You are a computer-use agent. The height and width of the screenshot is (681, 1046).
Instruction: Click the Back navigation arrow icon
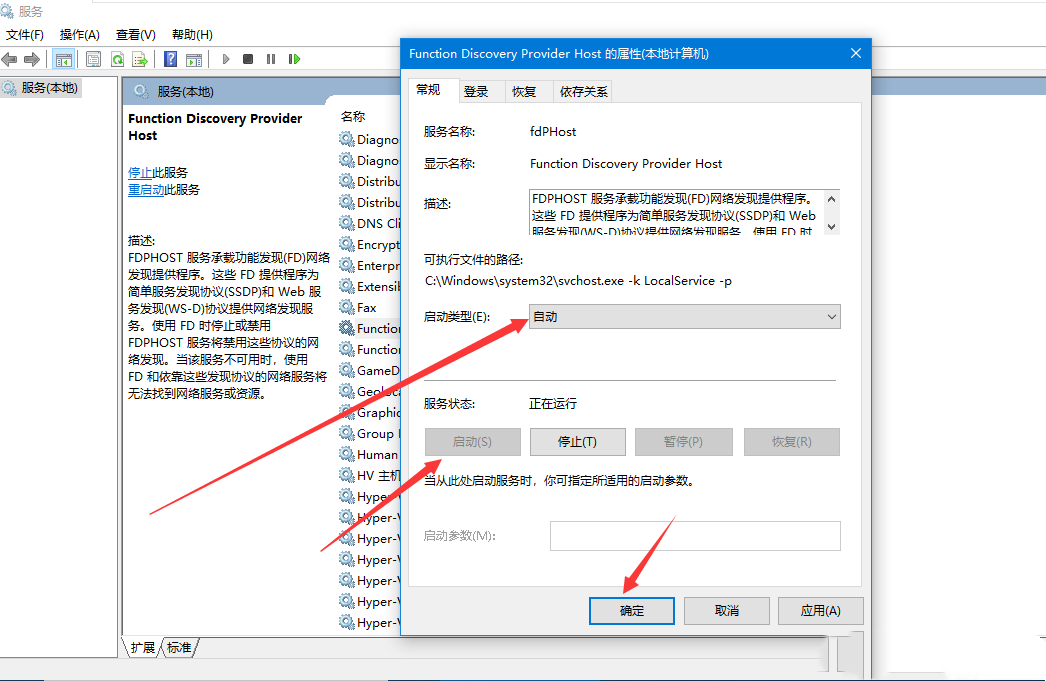(9, 58)
